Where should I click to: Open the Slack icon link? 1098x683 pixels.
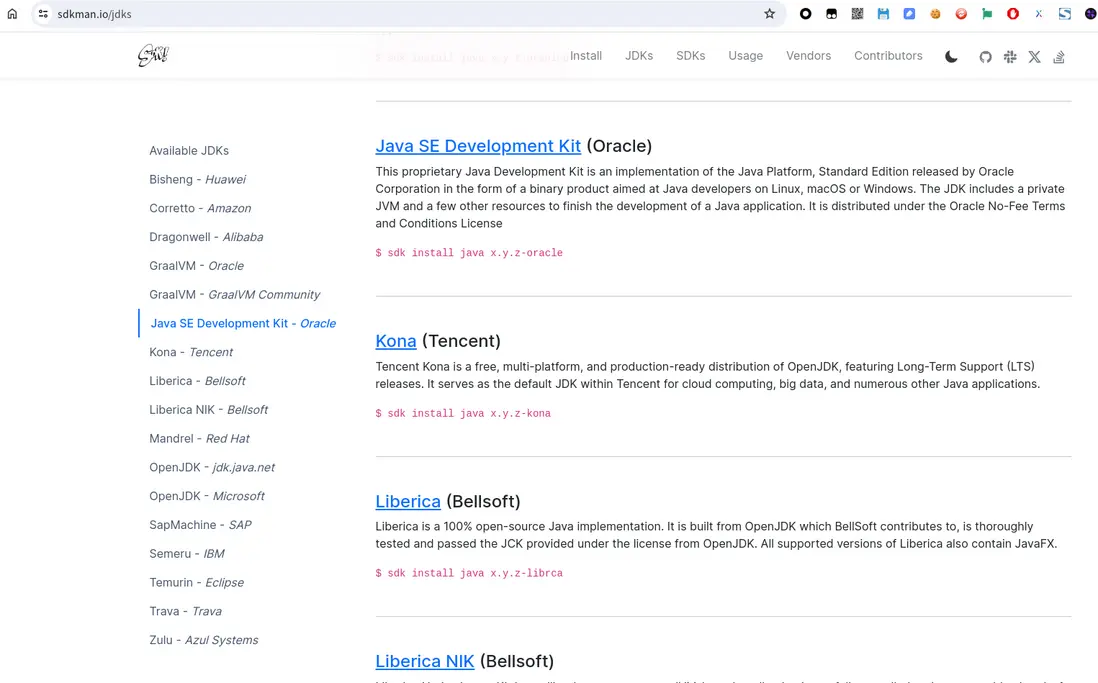(x=1010, y=57)
